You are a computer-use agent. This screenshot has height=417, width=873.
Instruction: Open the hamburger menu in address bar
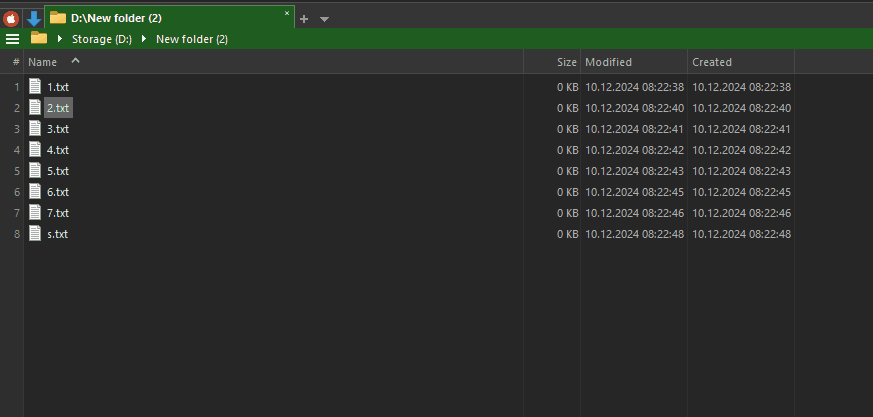pos(12,39)
